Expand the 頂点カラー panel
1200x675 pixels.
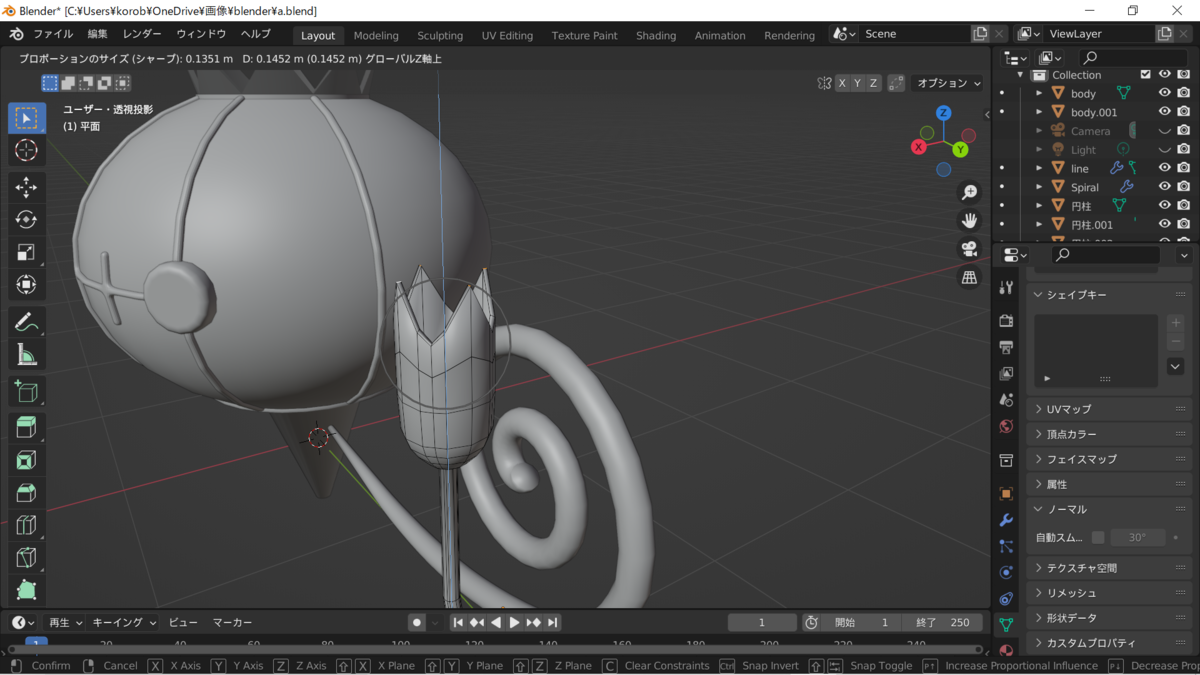[x=1110, y=434]
